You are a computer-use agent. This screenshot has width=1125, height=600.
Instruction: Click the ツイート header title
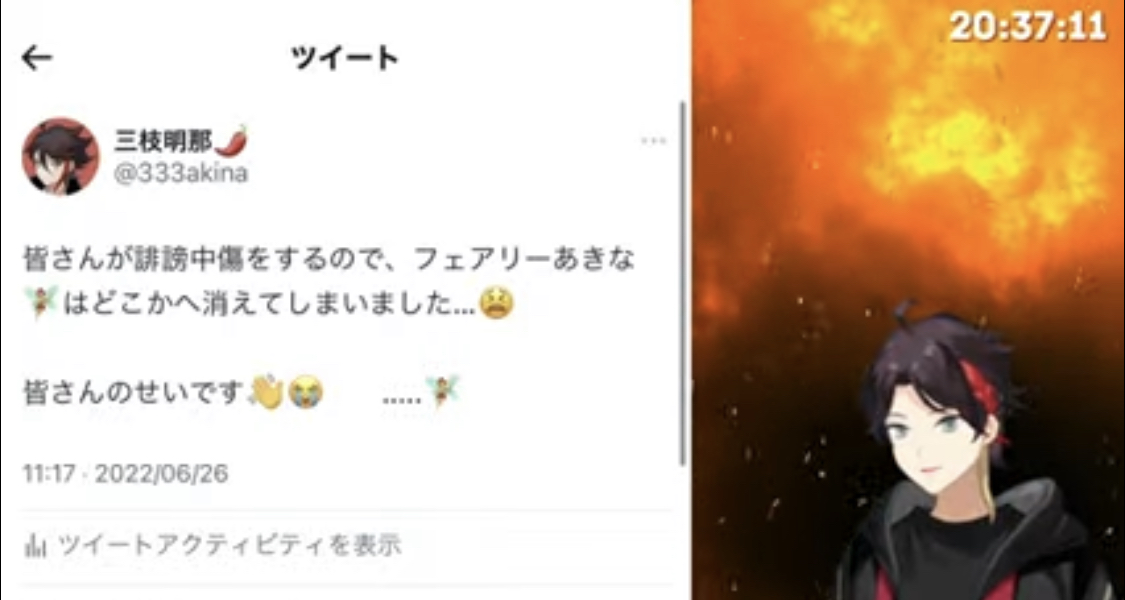click(344, 58)
